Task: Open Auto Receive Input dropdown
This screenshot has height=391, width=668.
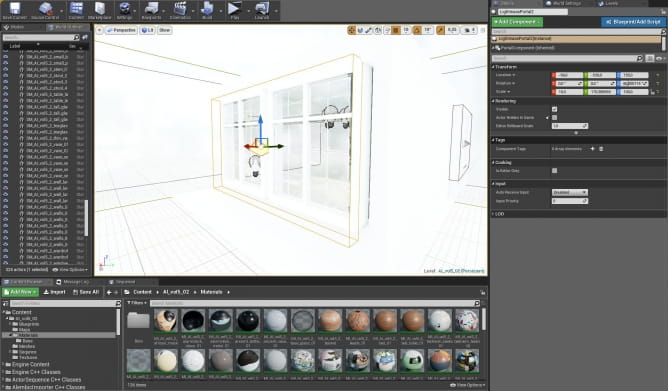Action: [x=570, y=193]
